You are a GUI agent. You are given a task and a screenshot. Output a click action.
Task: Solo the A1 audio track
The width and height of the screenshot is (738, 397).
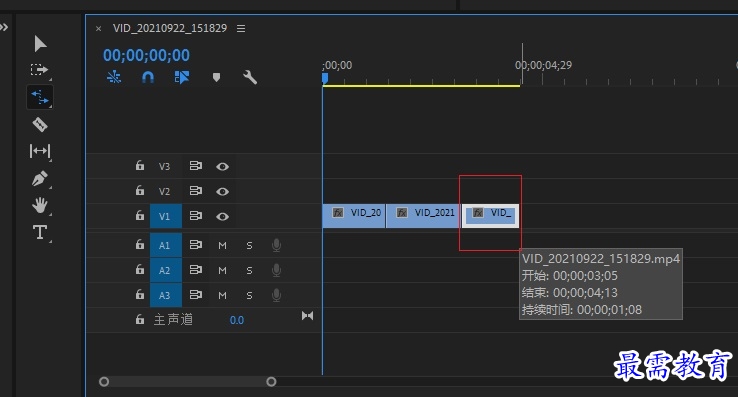[249, 245]
